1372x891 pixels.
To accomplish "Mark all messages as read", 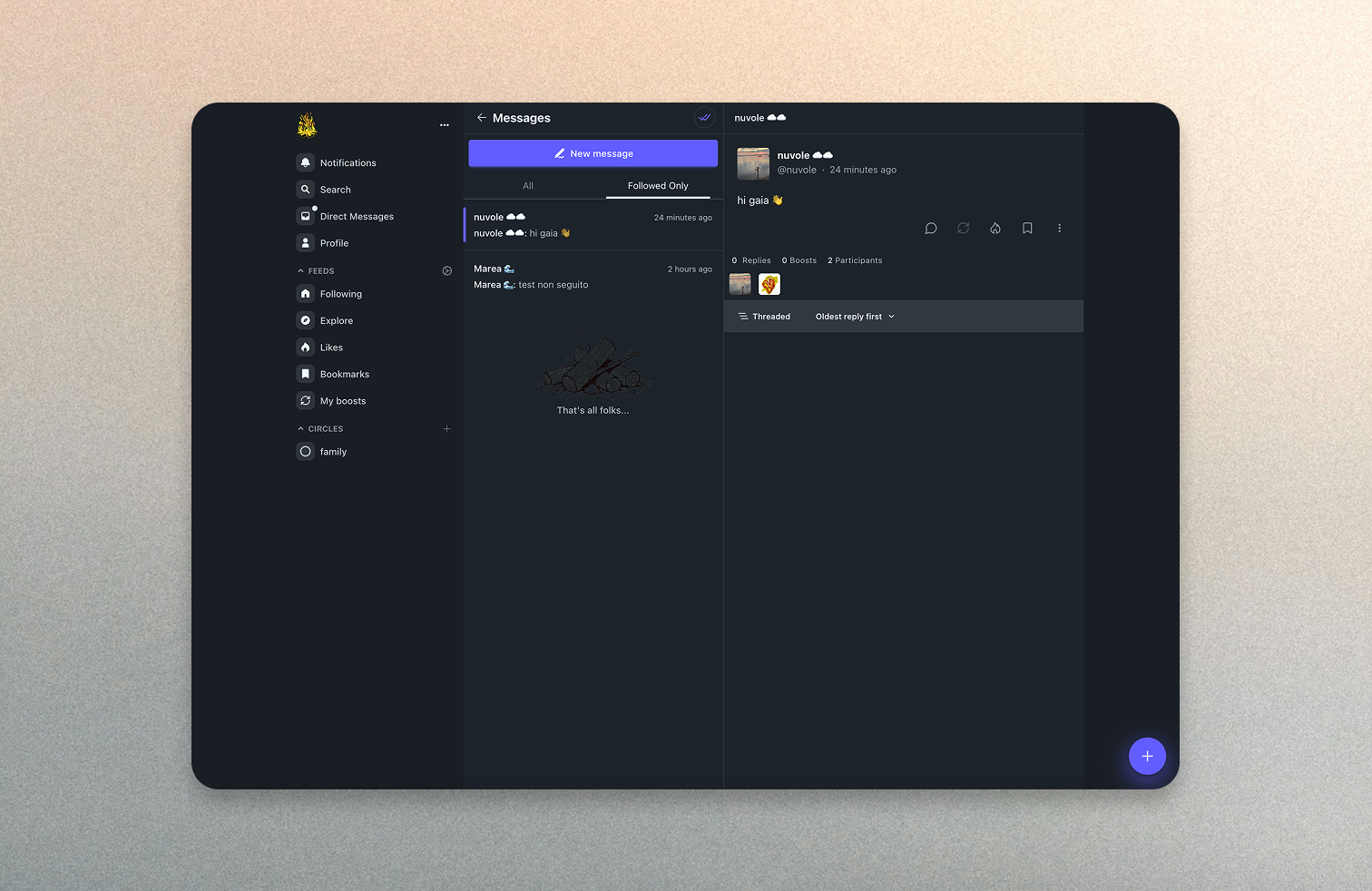I will [x=704, y=118].
